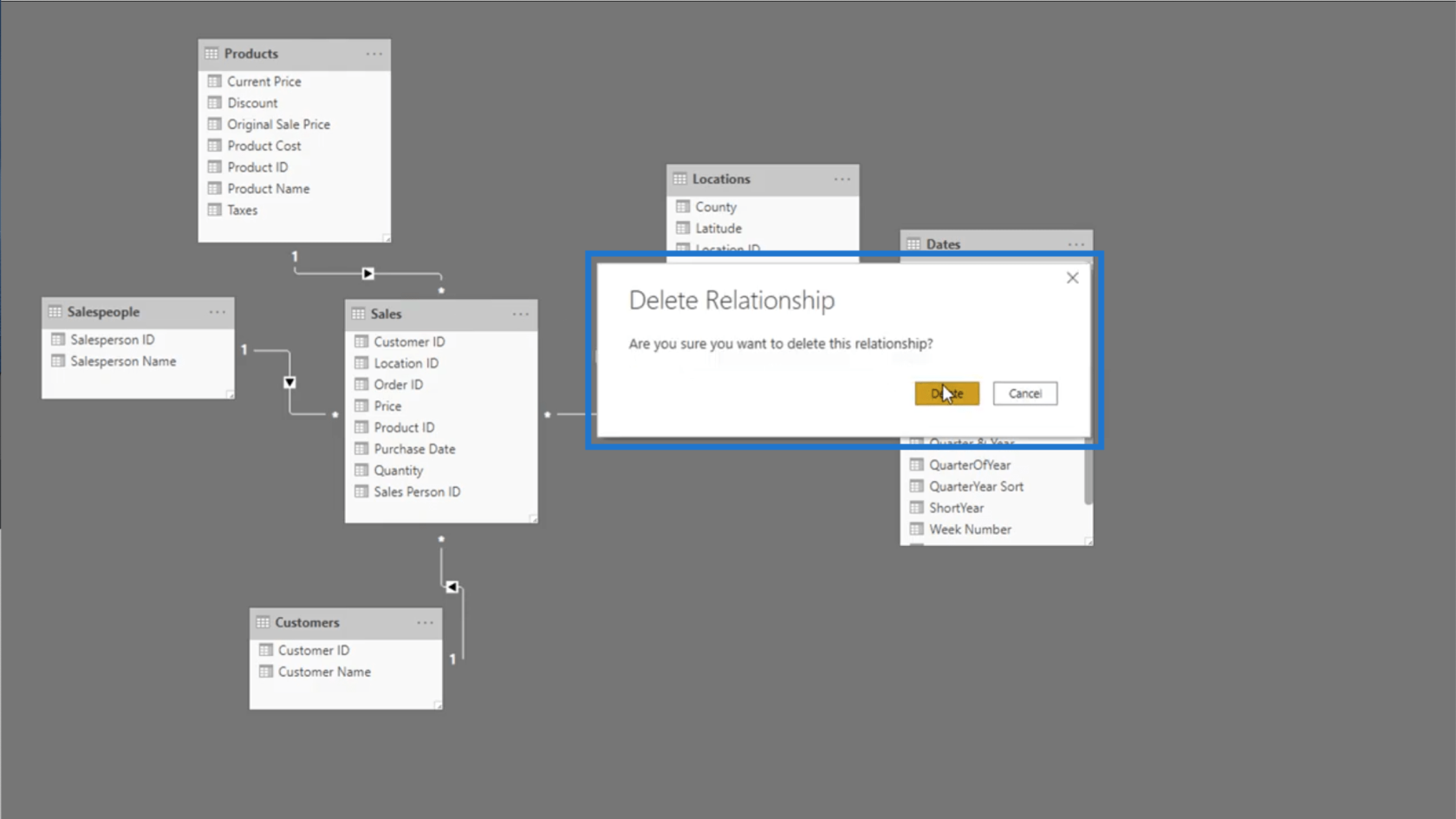The image size is (1456, 819).
Task: Click the Sales table title
Action: point(386,314)
